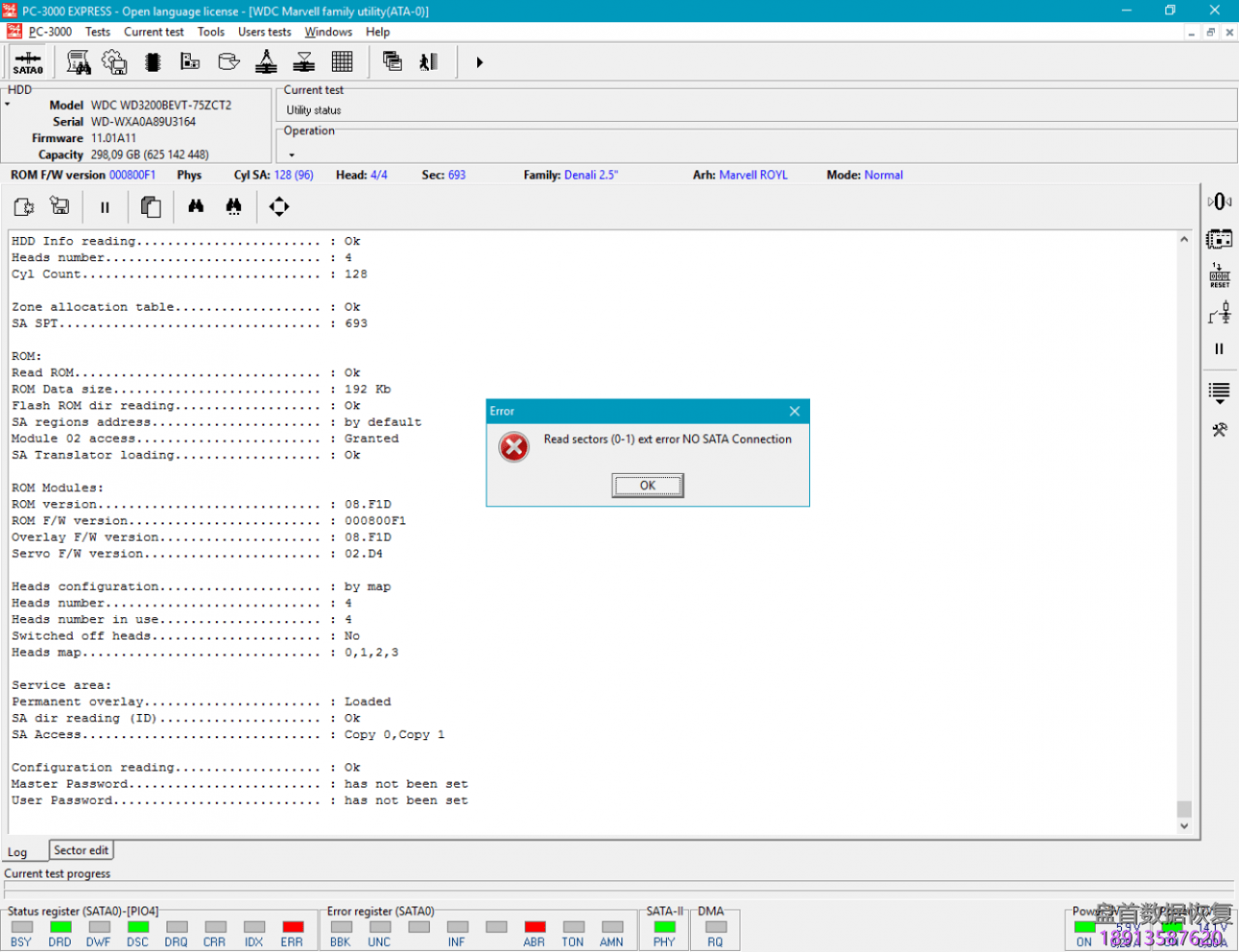Expand the toolbar overflow arrow
Image resolution: width=1239 pixels, height=952 pixels.
[x=479, y=63]
